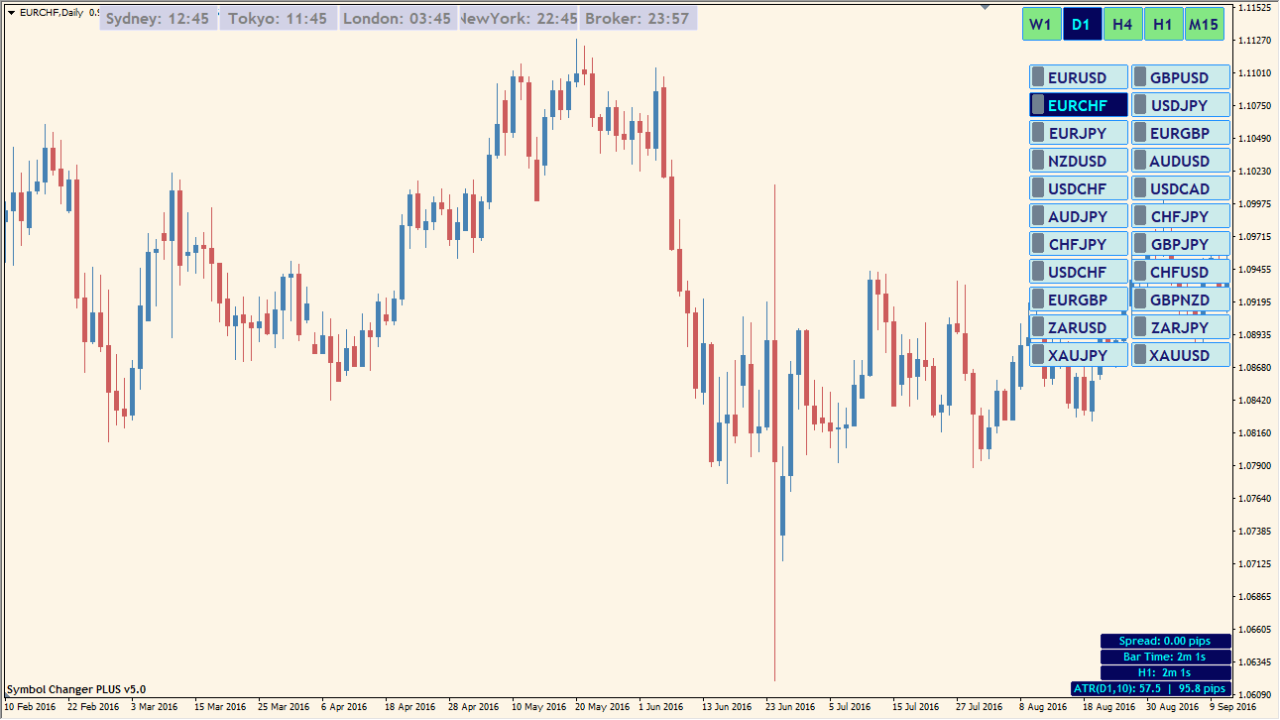
Task: Switch to the M15 timeframe
Action: (1204, 25)
